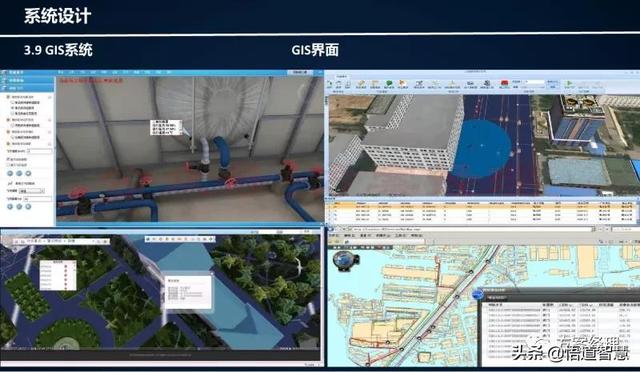Select the radio option under third sidebar group

12,137
